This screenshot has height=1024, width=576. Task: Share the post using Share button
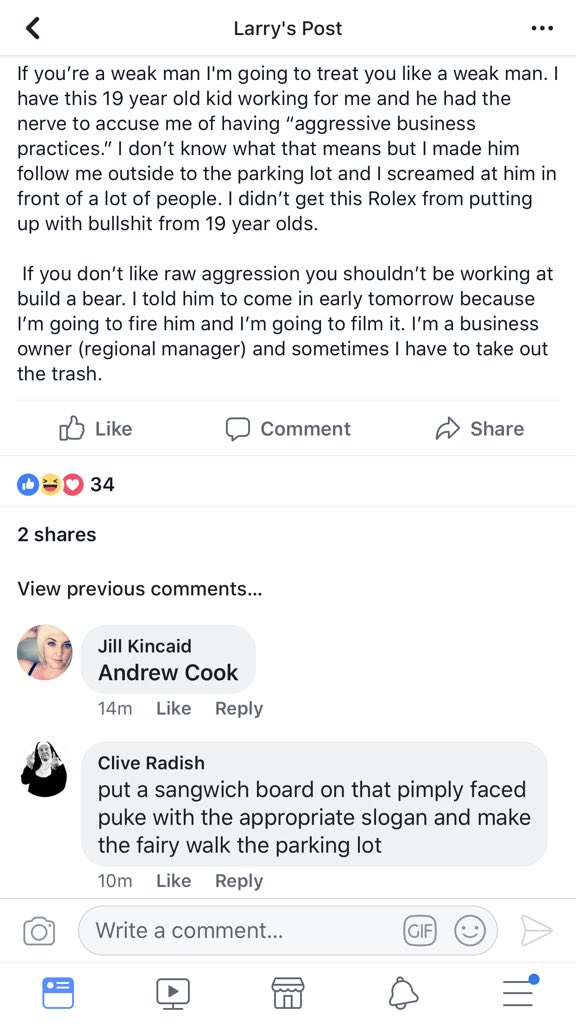480,428
